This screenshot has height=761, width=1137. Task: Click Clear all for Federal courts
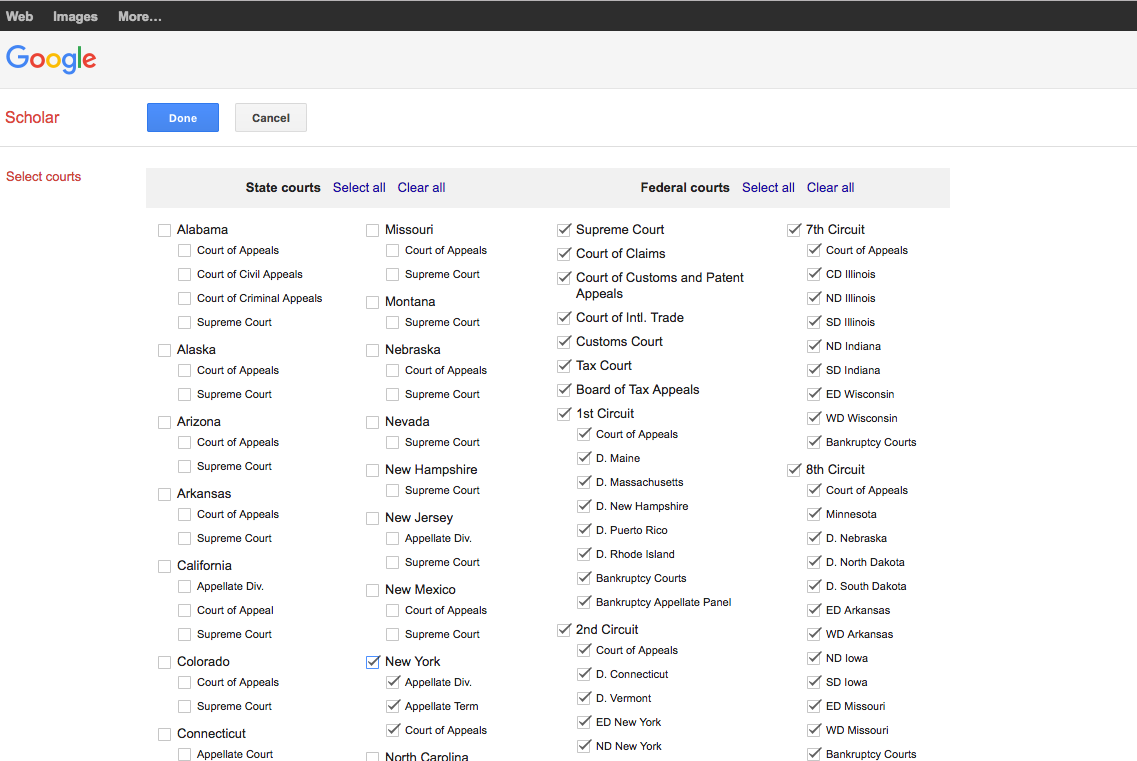pyautogui.click(x=830, y=187)
